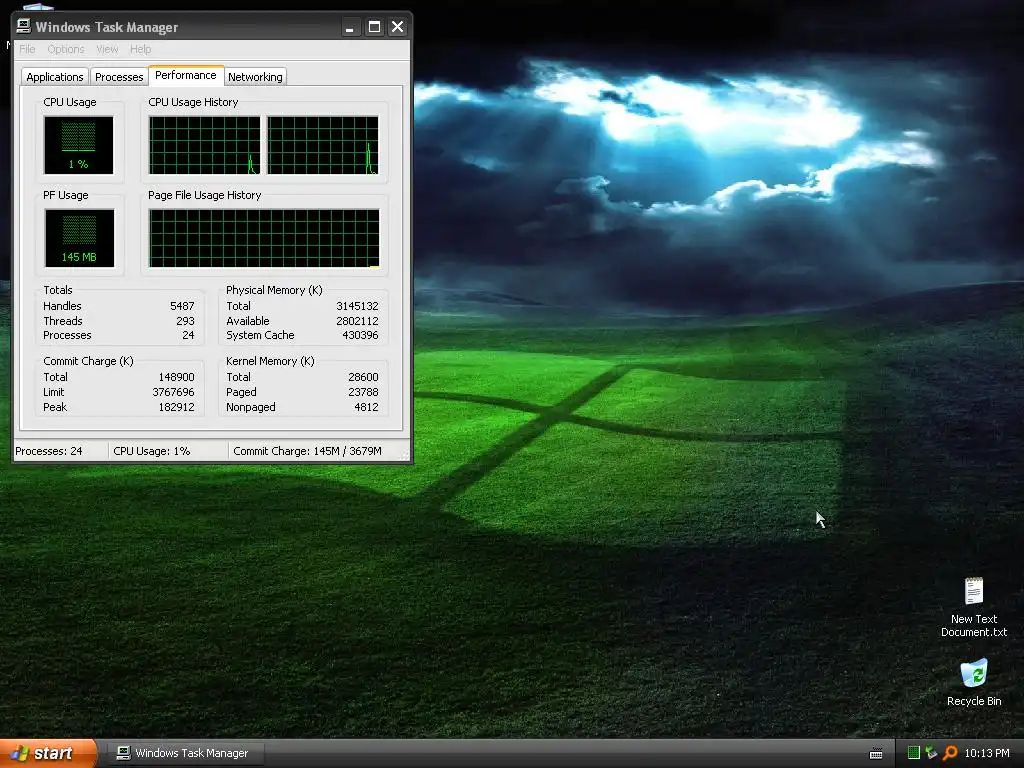Open the View menu in Task Manager
Viewport: 1024px width, 768px height.
(106, 49)
